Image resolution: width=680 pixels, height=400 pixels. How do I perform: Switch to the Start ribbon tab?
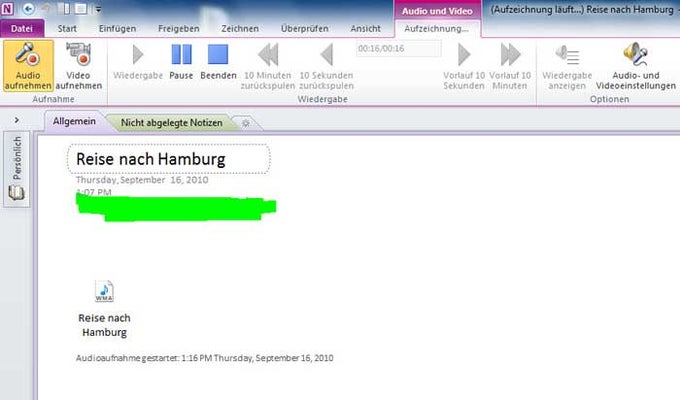pyautogui.click(x=67, y=29)
